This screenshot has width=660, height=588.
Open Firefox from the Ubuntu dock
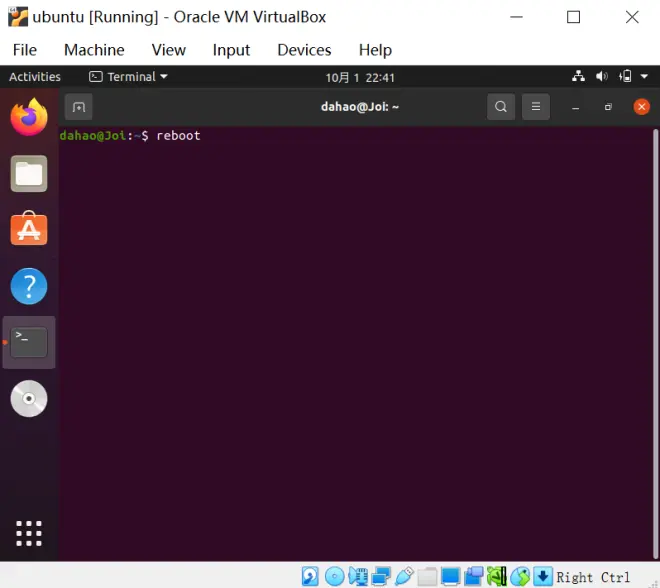(29, 117)
